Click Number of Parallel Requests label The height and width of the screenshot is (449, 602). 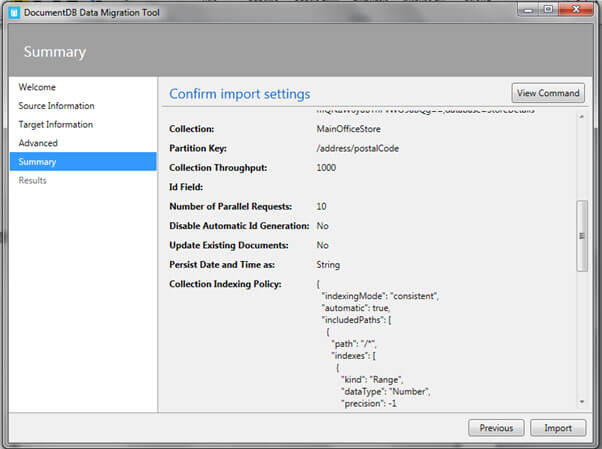click(230, 207)
